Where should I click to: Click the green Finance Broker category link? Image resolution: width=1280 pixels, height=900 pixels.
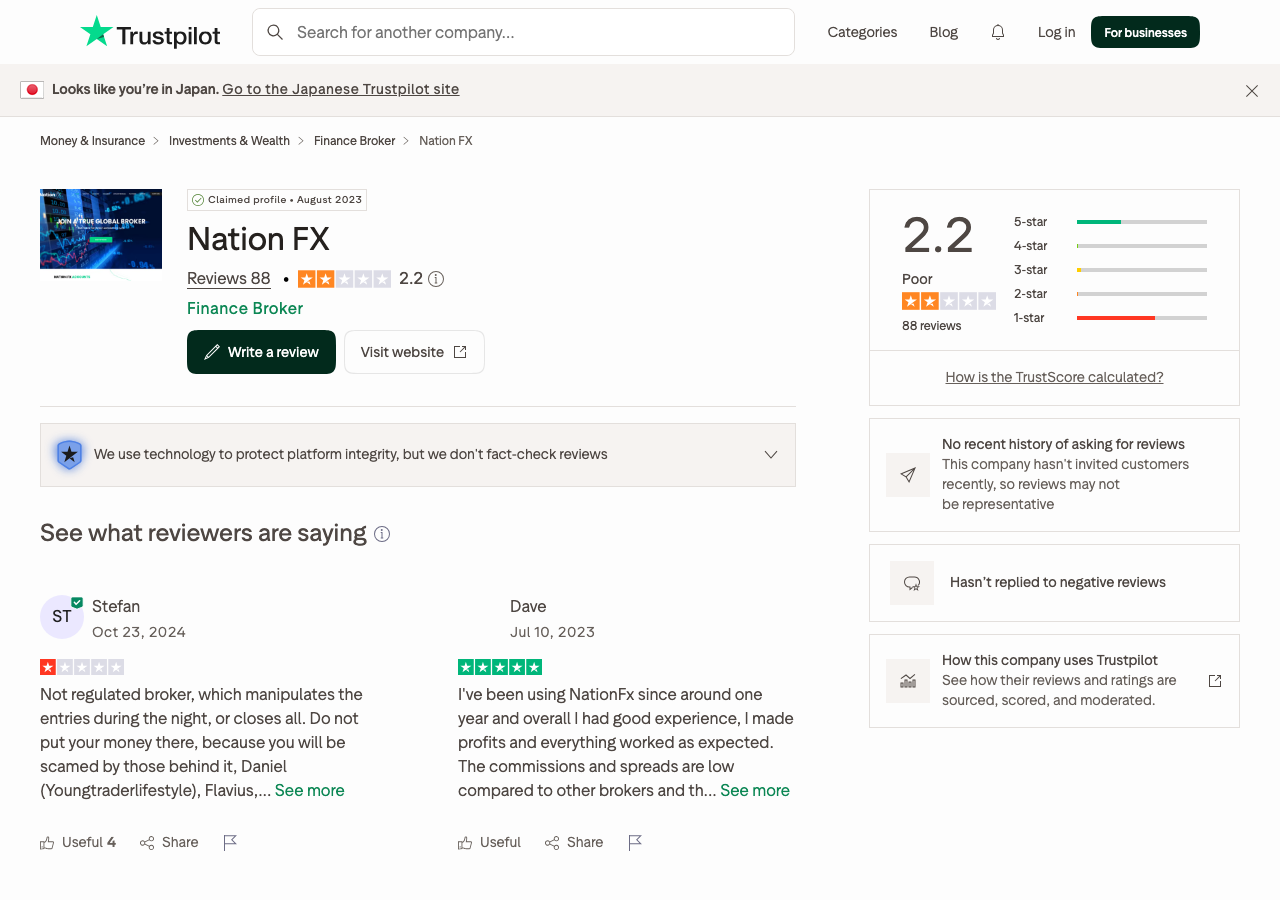tap(245, 308)
